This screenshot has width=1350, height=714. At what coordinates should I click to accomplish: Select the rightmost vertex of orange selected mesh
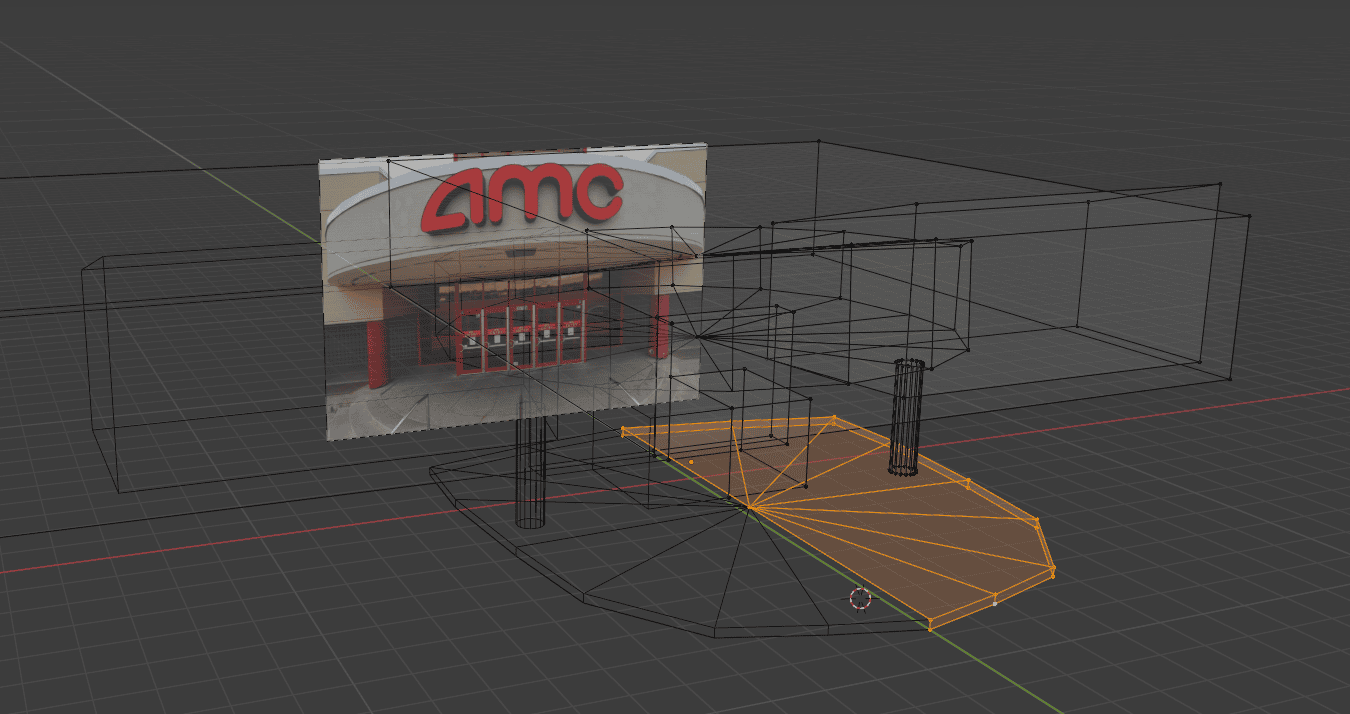tap(1053, 569)
